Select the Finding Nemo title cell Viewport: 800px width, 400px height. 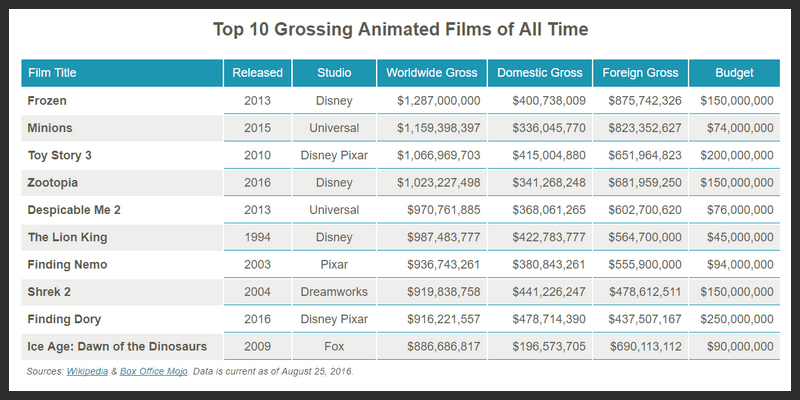68,265
